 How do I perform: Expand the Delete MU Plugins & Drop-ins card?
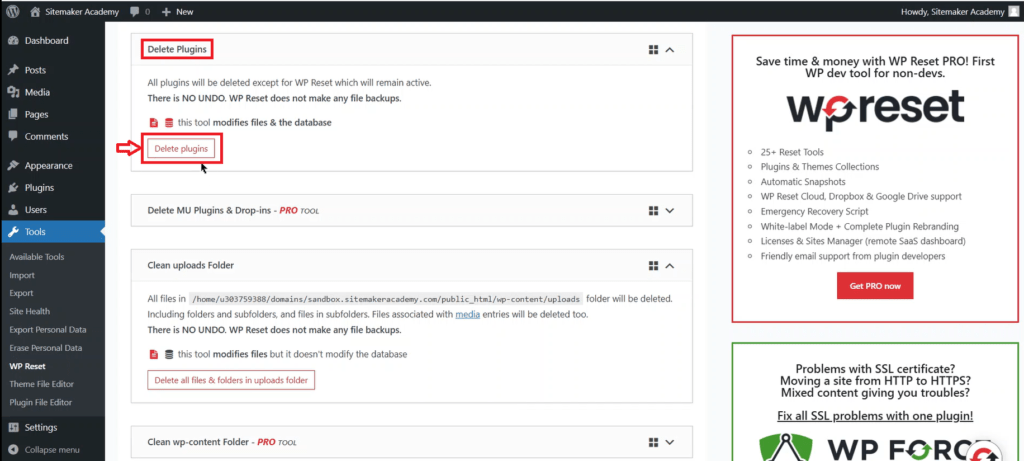[x=669, y=210]
